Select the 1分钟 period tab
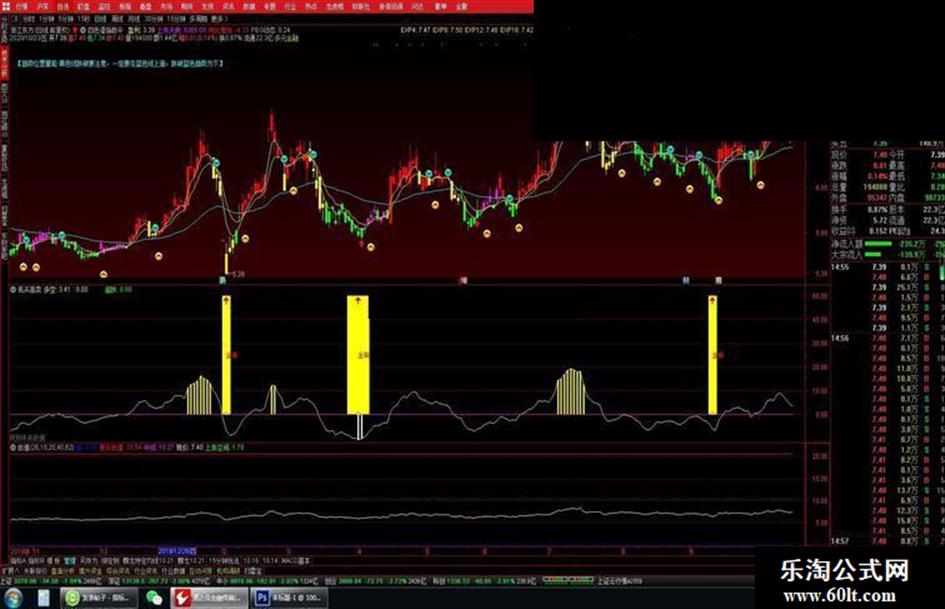Screen dimensions: 945x609 point(44,19)
